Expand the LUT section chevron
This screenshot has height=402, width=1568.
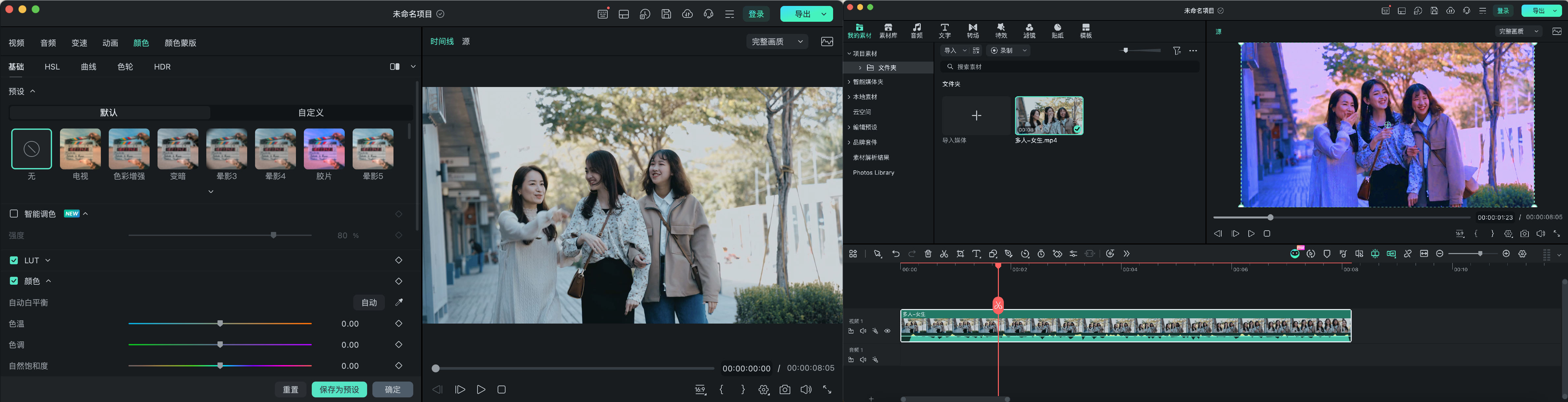[48, 260]
